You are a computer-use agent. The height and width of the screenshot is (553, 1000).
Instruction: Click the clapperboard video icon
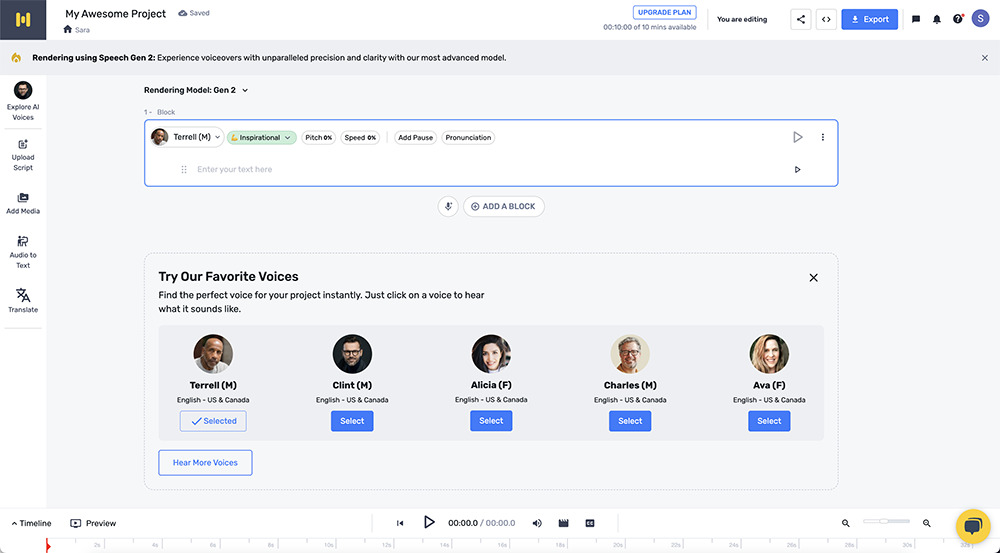click(563, 523)
